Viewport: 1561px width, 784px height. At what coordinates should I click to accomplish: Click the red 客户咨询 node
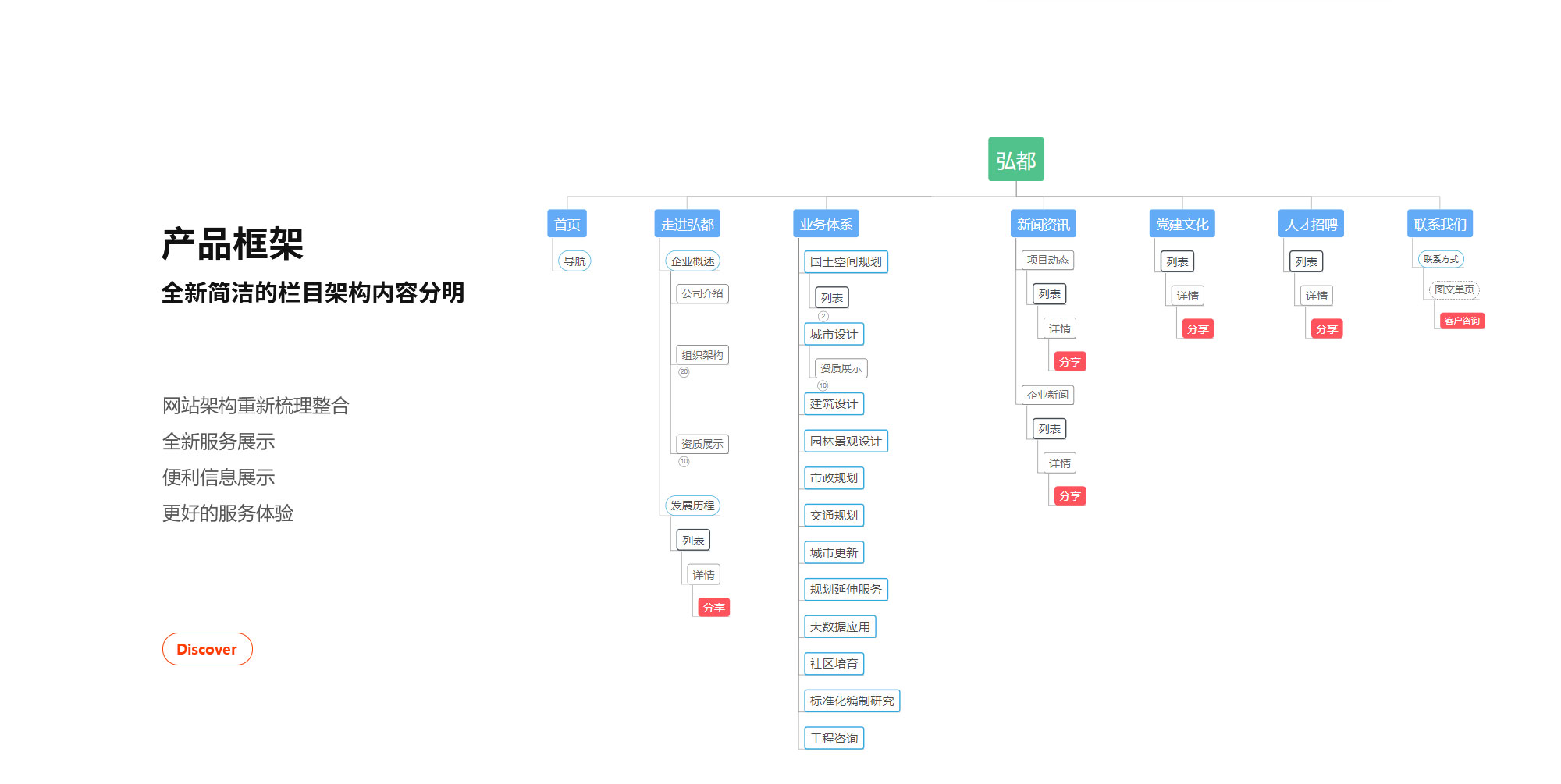pyautogui.click(x=1461, y=321)
